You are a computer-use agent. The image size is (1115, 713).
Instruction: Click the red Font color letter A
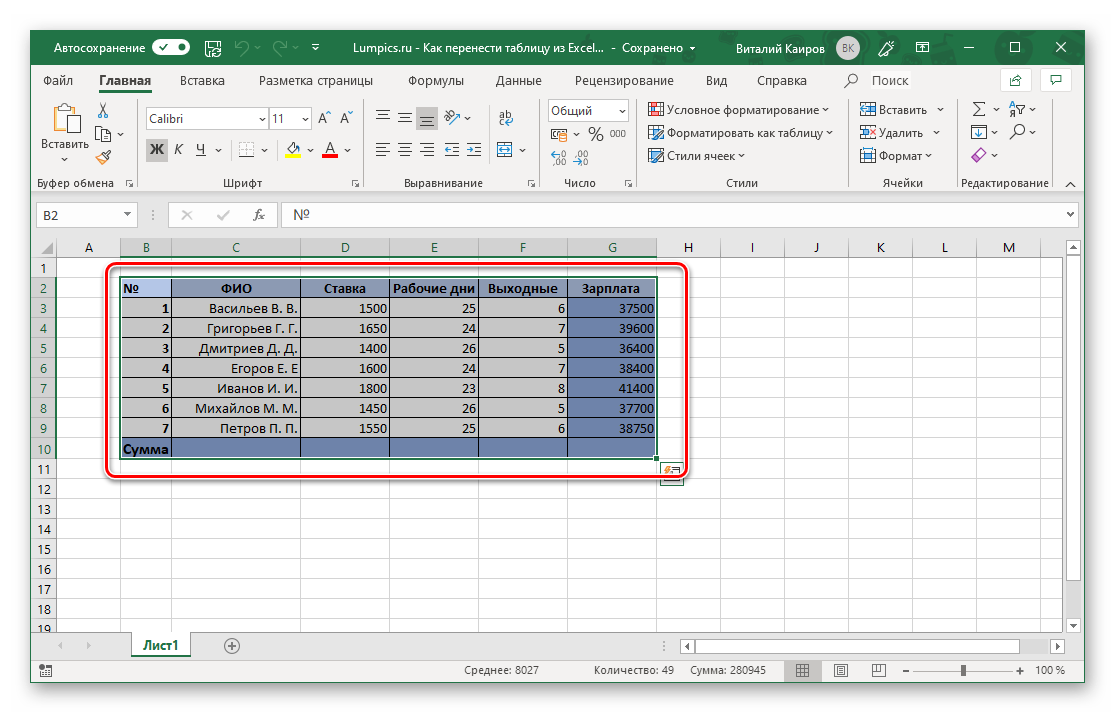pyautogui.click(x=330, y=150)
